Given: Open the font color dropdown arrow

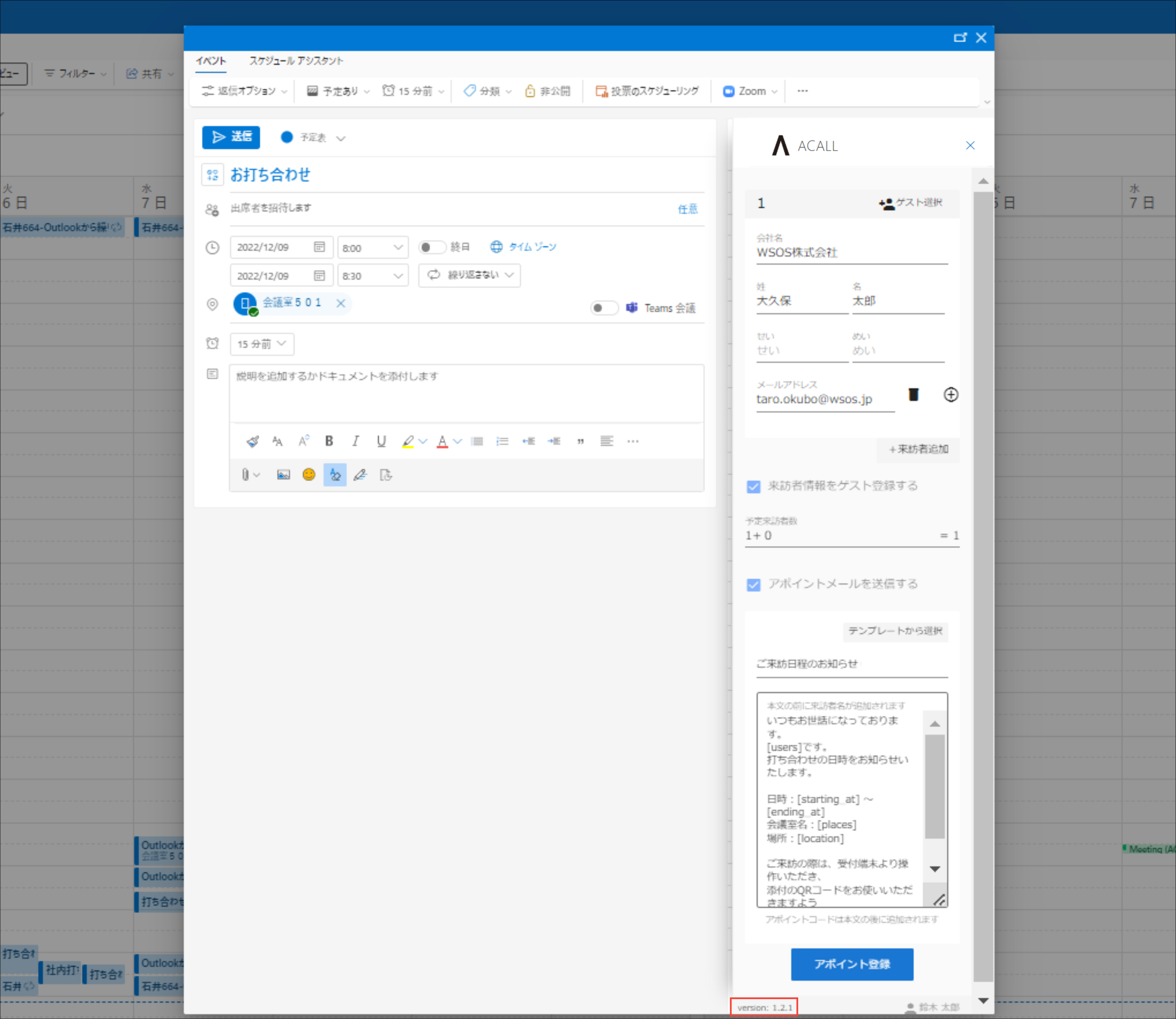Looking at the screenshot, I should point(457,441).
